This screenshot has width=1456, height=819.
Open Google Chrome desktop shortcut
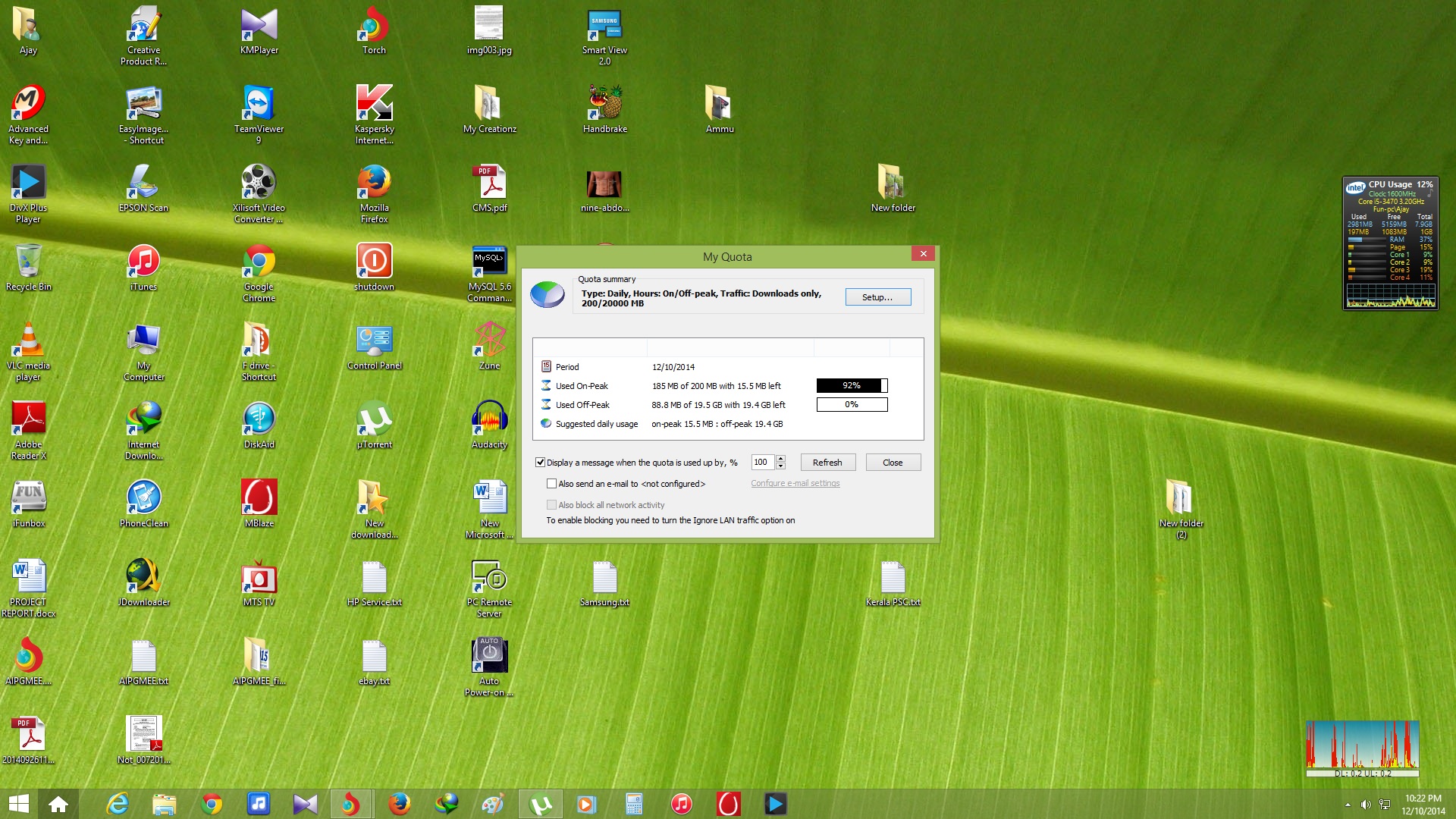click(x=259, y=272)
